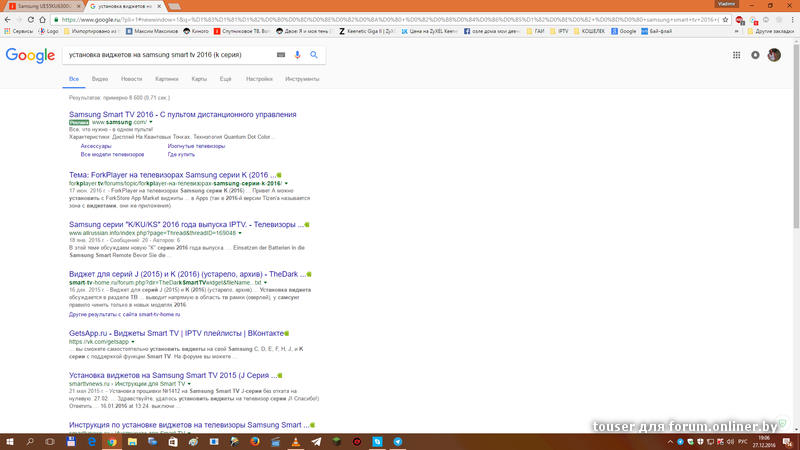
Task: Open Windows taskbar search
Action: coord(30,442)
